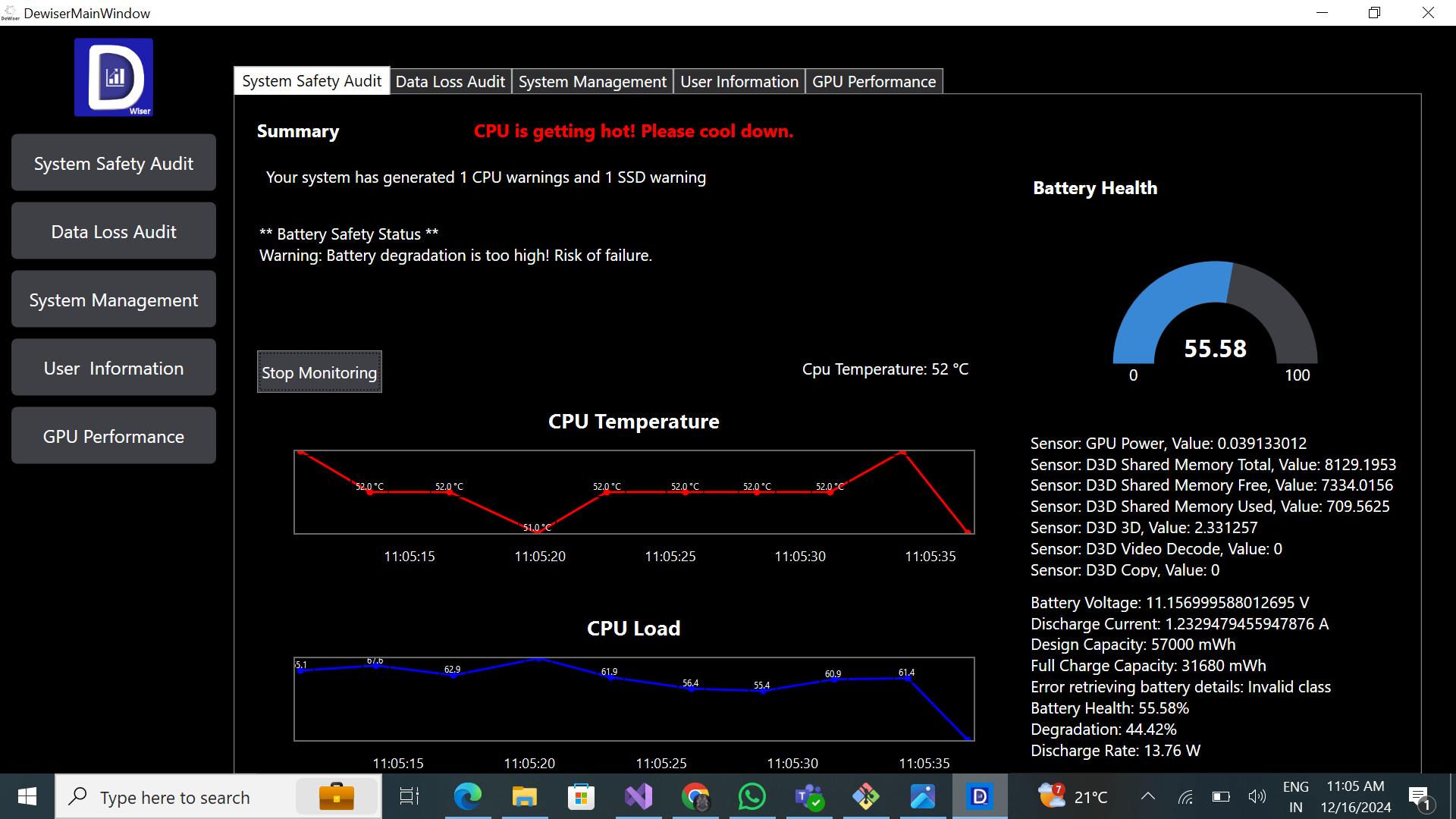
Task: Open Google Chrome from the taskbar
Action: pyautogui.click(x=695, y=796)
